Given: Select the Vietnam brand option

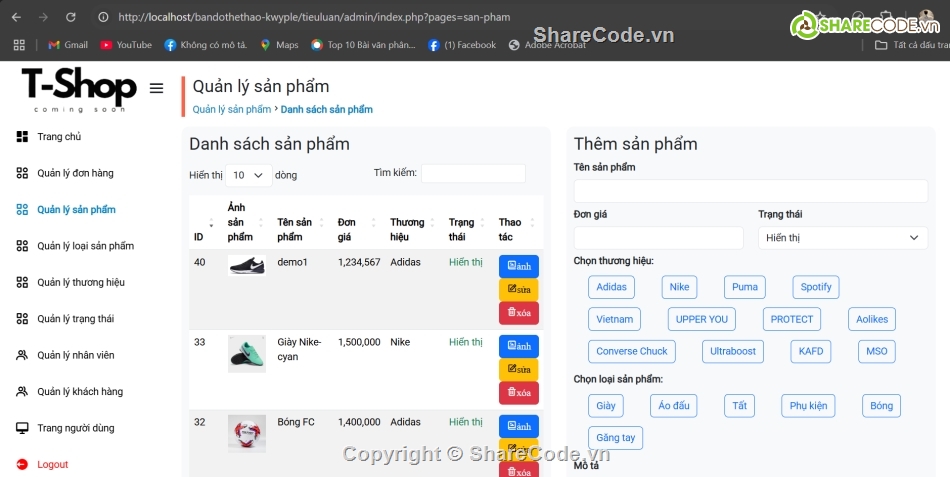Looking at the screenshot, I should [614, 319].
